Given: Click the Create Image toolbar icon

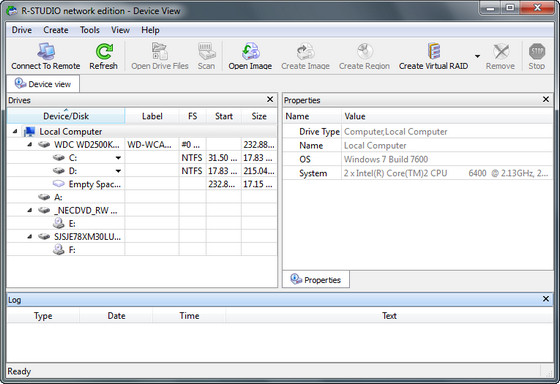Looking at the screenshot, I should tap(305, 51).
